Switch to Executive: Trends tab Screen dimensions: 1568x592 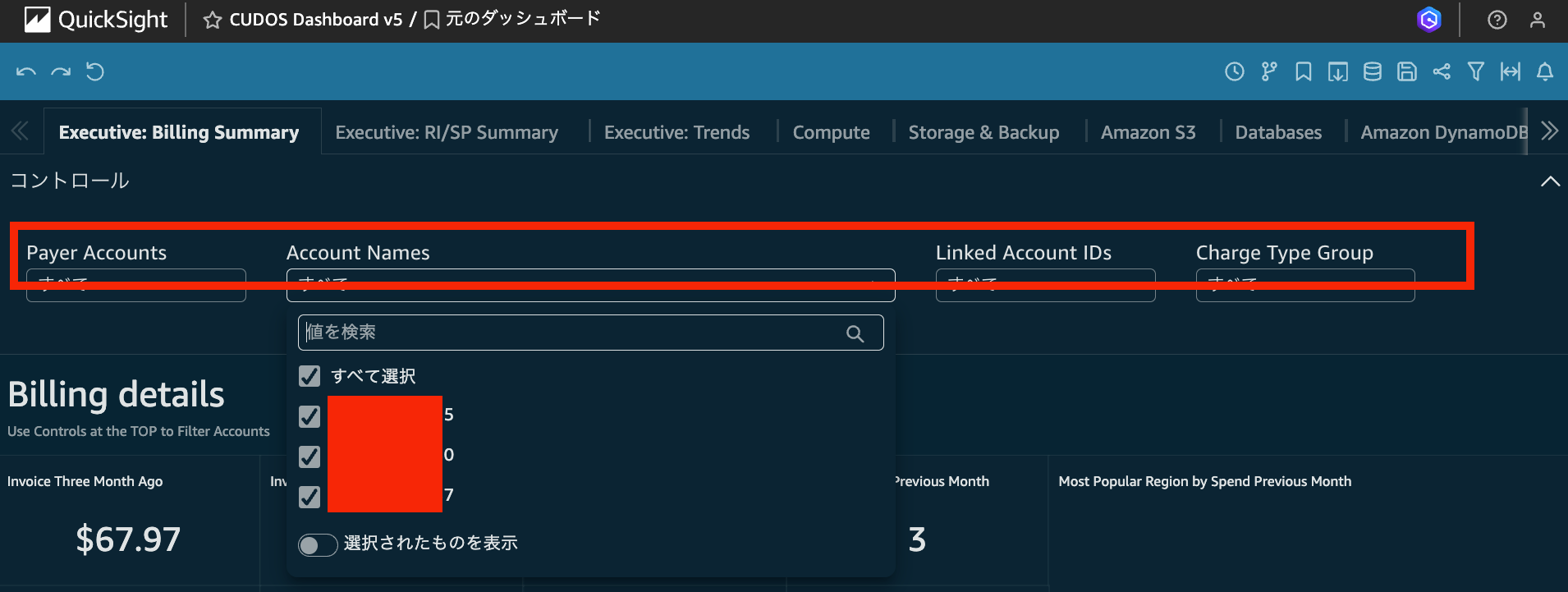[677, 132]
